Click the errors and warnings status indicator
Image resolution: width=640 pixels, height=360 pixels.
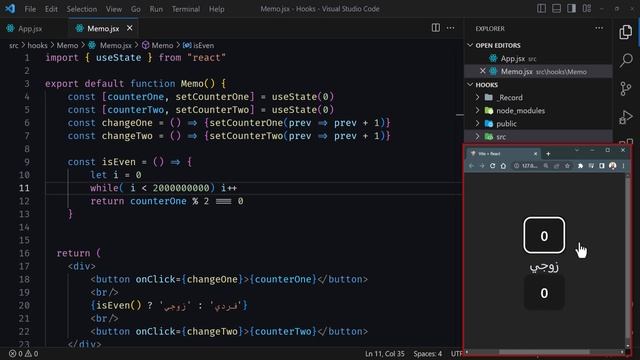click(23, 353)
